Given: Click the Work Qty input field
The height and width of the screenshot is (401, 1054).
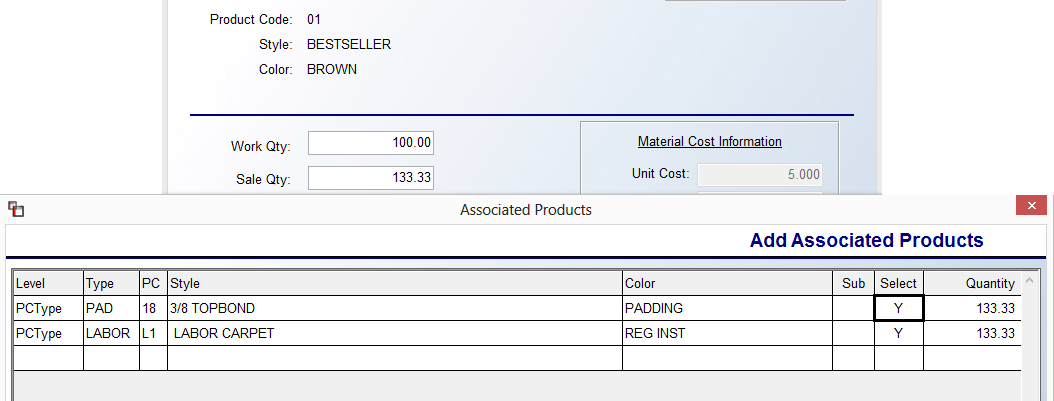Looking at the screenshot, I should (x=371, y=143).
